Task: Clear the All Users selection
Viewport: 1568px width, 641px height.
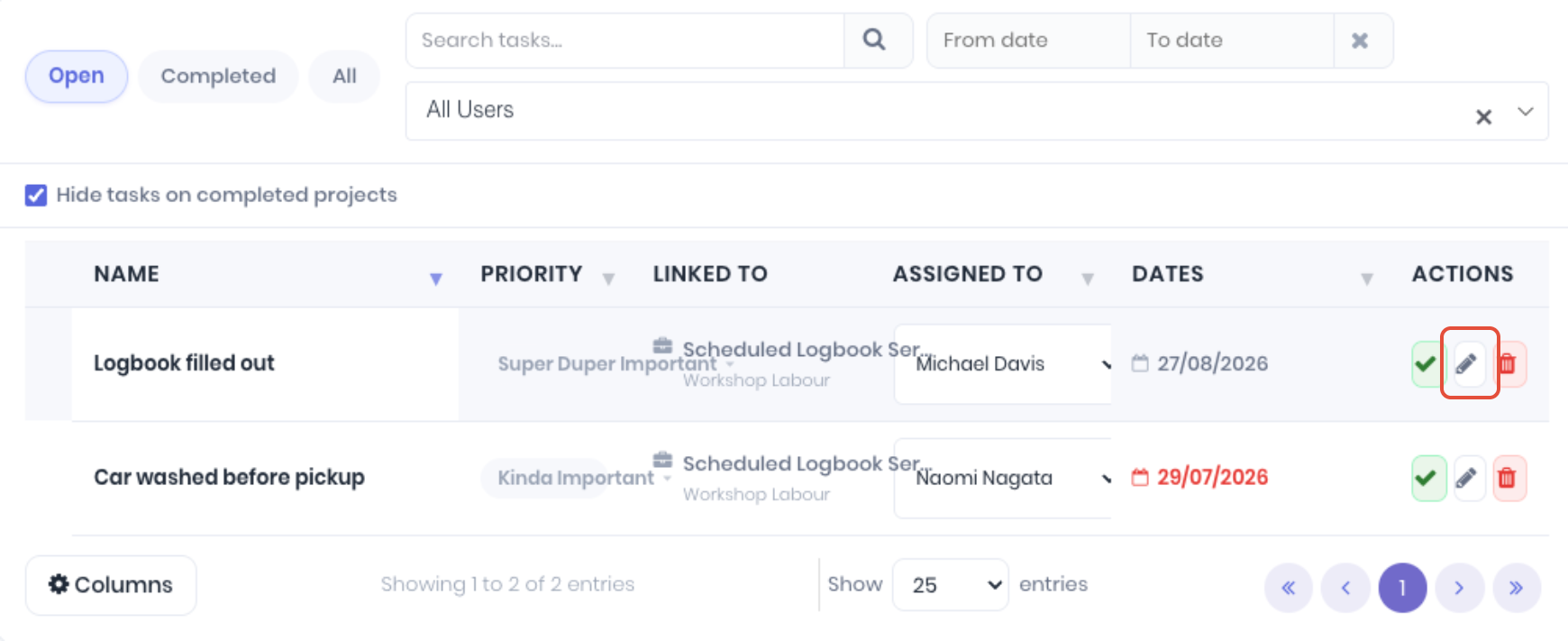Action: point(1483,116)
